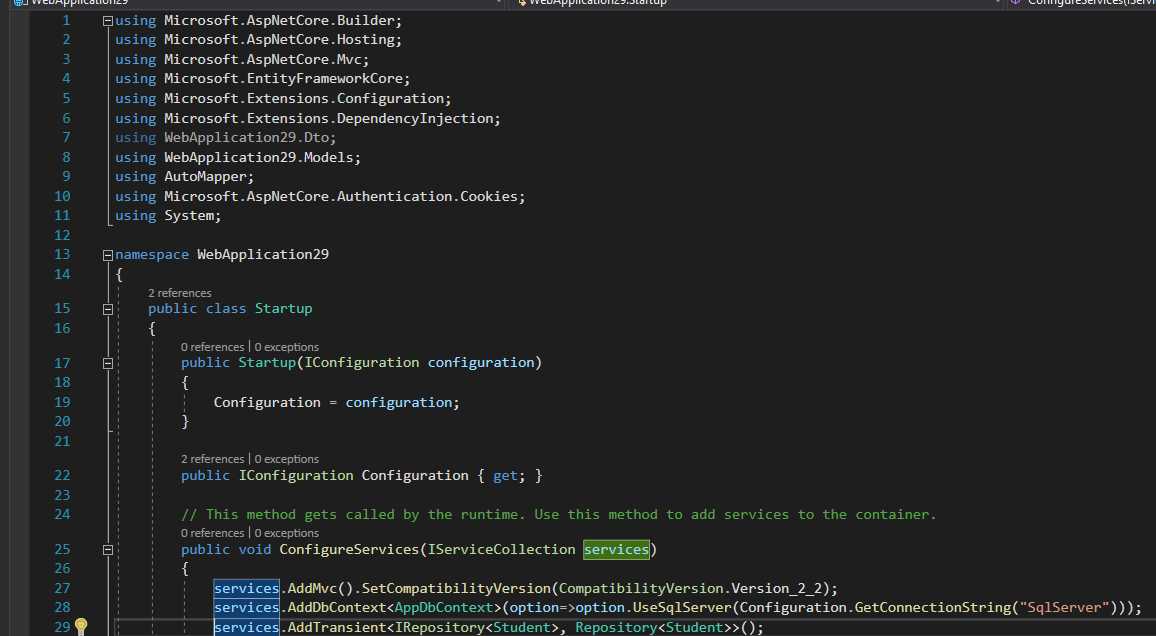Click line number 21 in the gutter

[62, 441]
